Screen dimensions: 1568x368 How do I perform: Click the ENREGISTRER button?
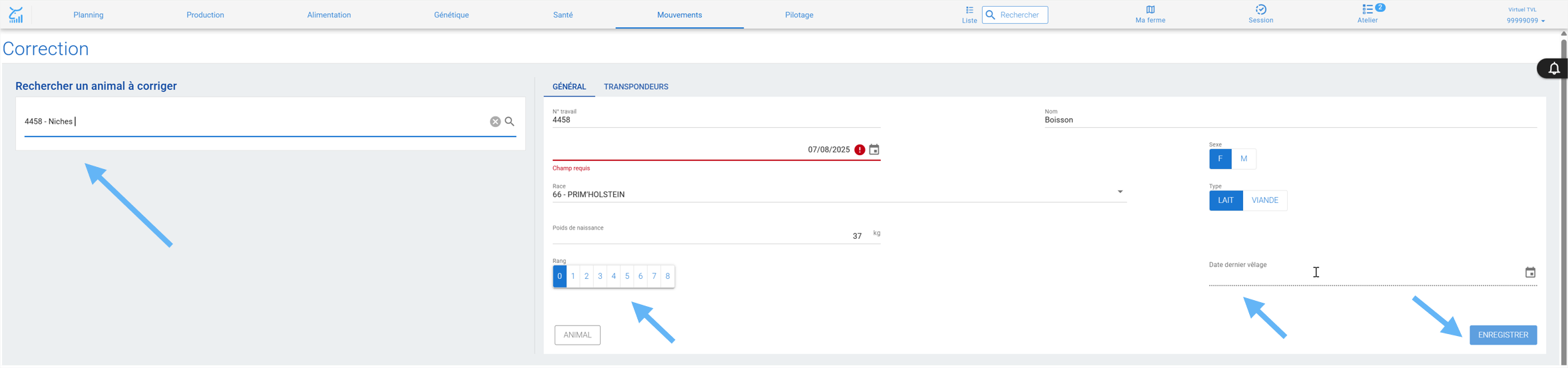pos(1503,335)
